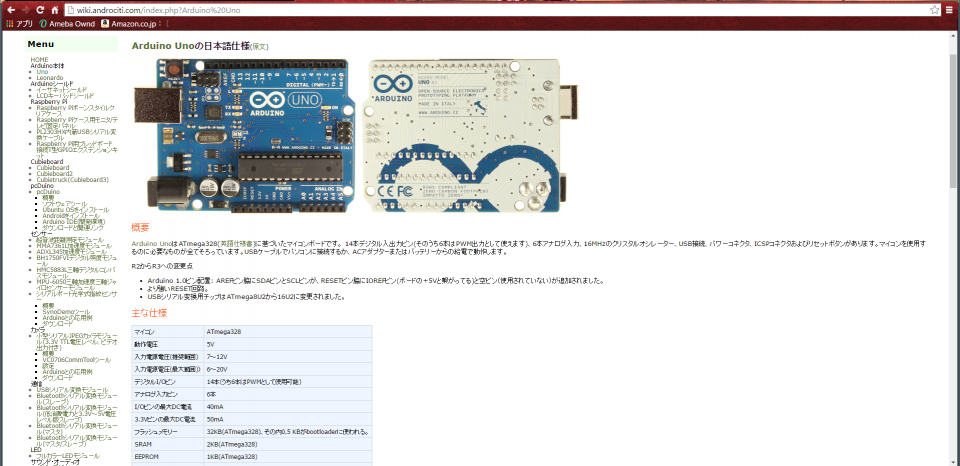960x466 pixels.
Task: Open the Ameba Ownd bookmark
Action: 67,24
